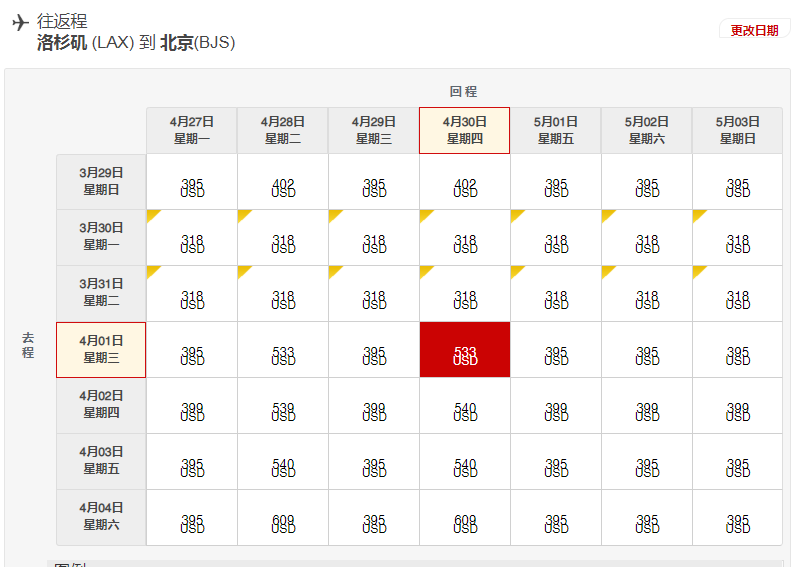This screenshot has height=567, width=792.
Task: Select departure row 3月31日 星期二
Action: [101, 293]
